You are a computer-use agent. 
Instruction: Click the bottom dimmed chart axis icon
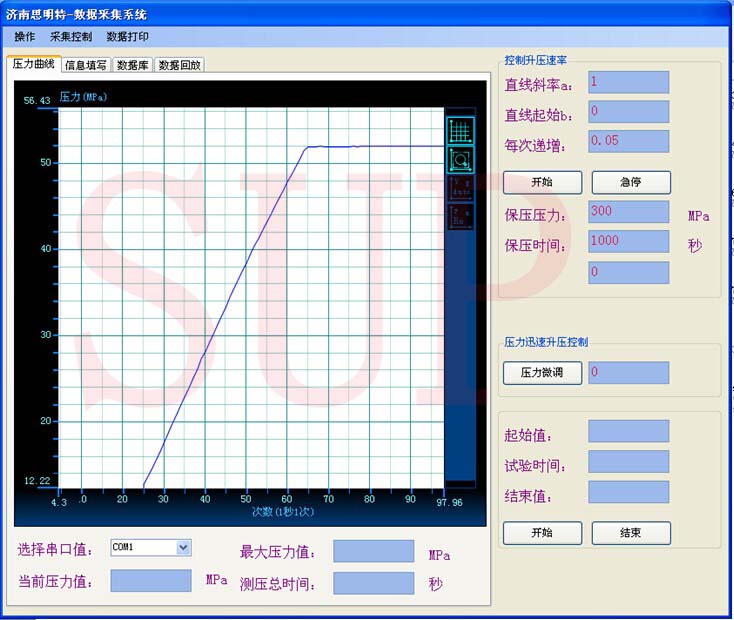coord(460,215)
